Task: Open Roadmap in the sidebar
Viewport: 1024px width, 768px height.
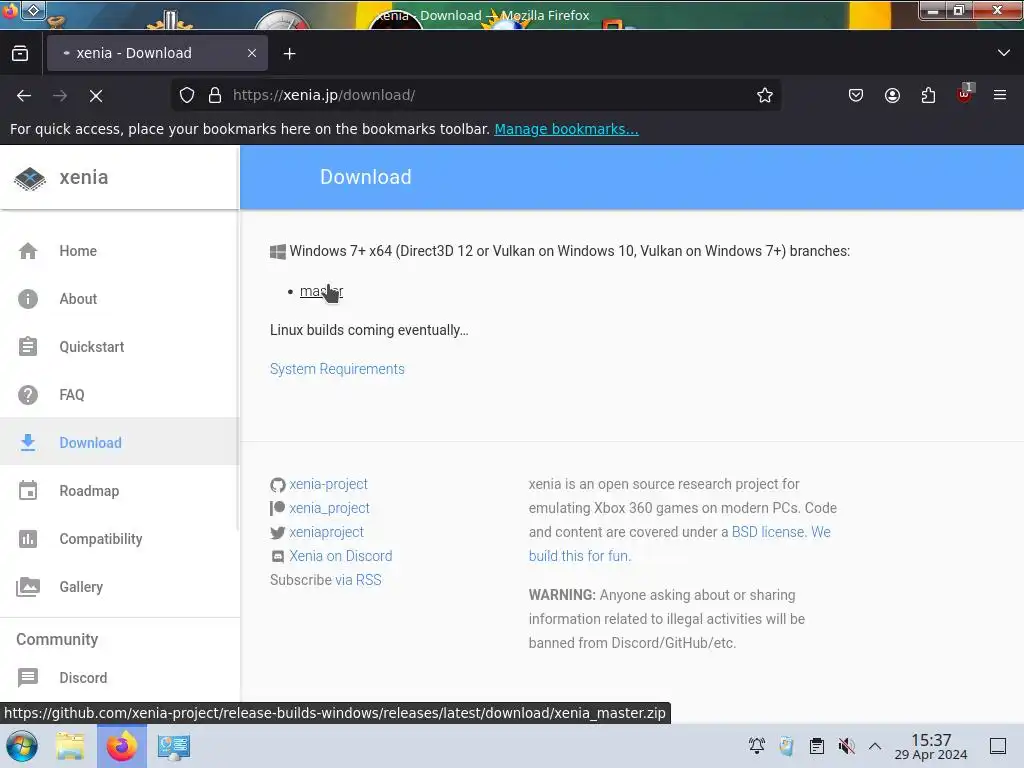Action: click(120, 491)
